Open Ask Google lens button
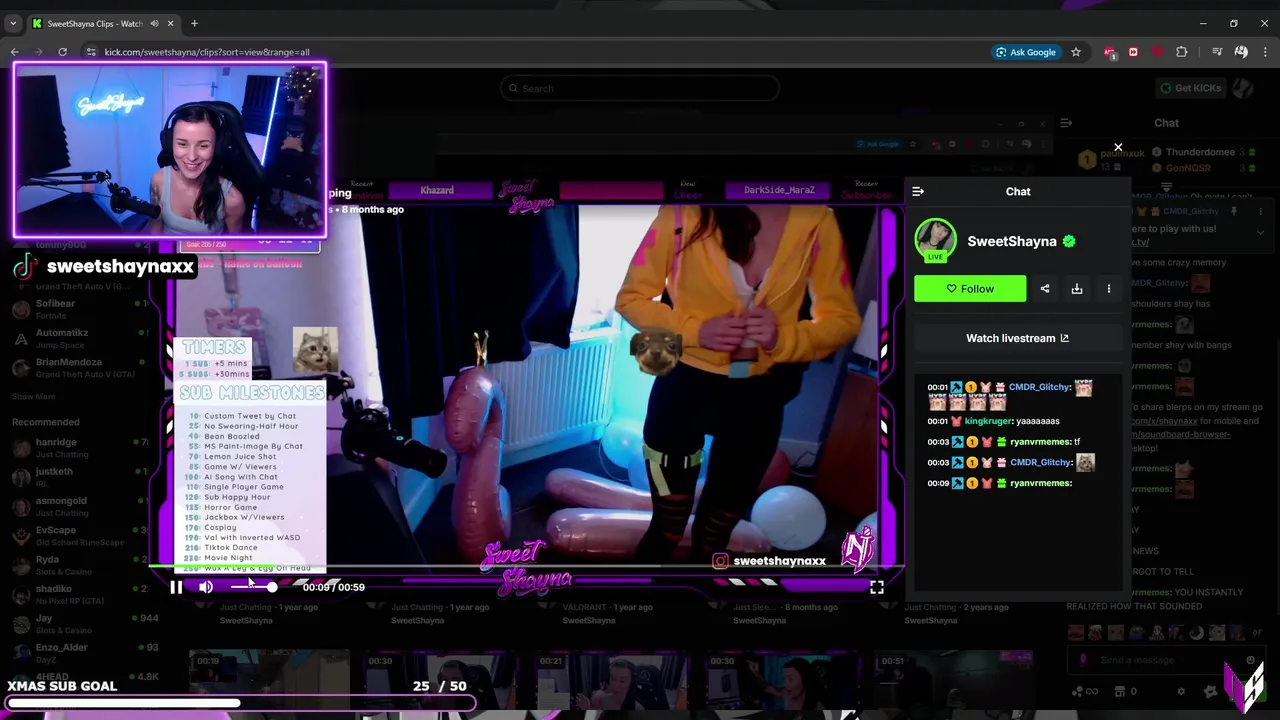The height and width of the screenshot is (720, 1280). pyautogui.click(x=1026, y=52)
